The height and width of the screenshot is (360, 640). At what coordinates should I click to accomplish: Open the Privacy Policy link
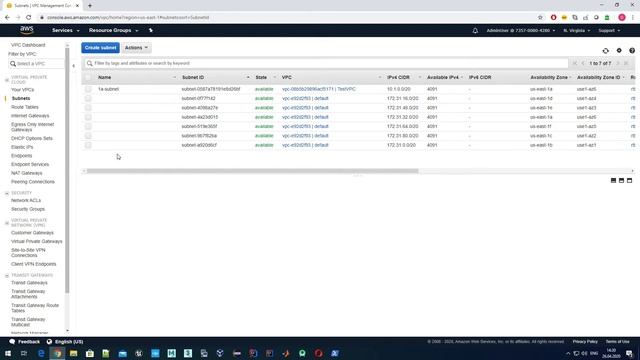[585, 342]
